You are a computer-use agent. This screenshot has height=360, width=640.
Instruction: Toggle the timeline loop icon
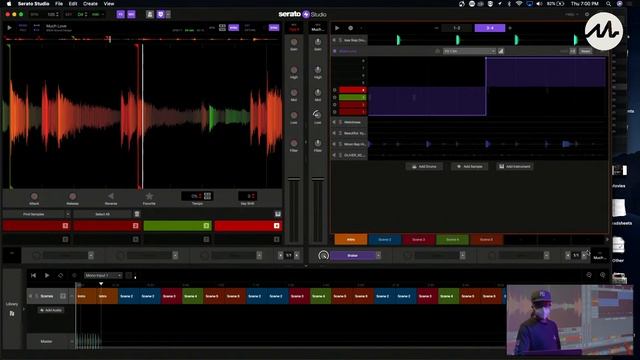click(x=60, y=276)
